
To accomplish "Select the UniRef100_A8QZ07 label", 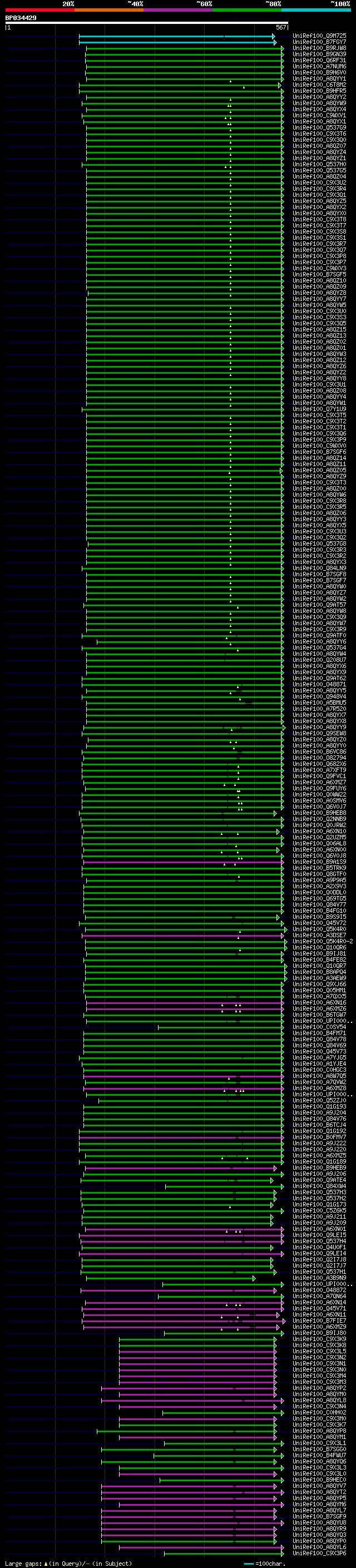I will 319,146.
